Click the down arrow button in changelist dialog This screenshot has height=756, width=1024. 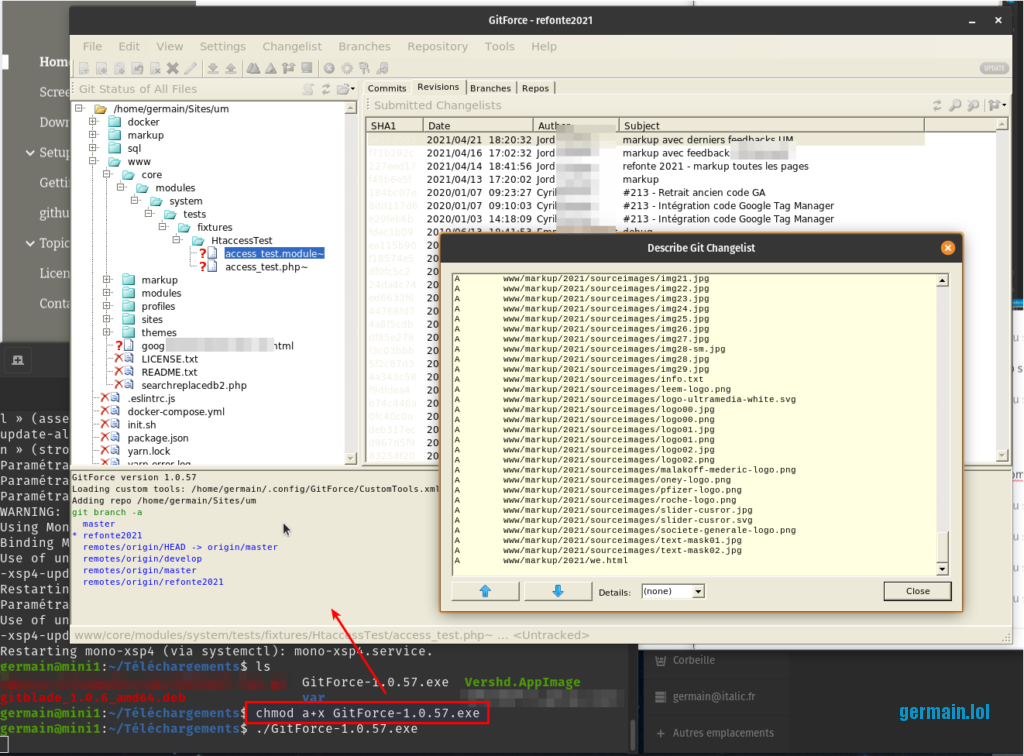click(557, 591)
